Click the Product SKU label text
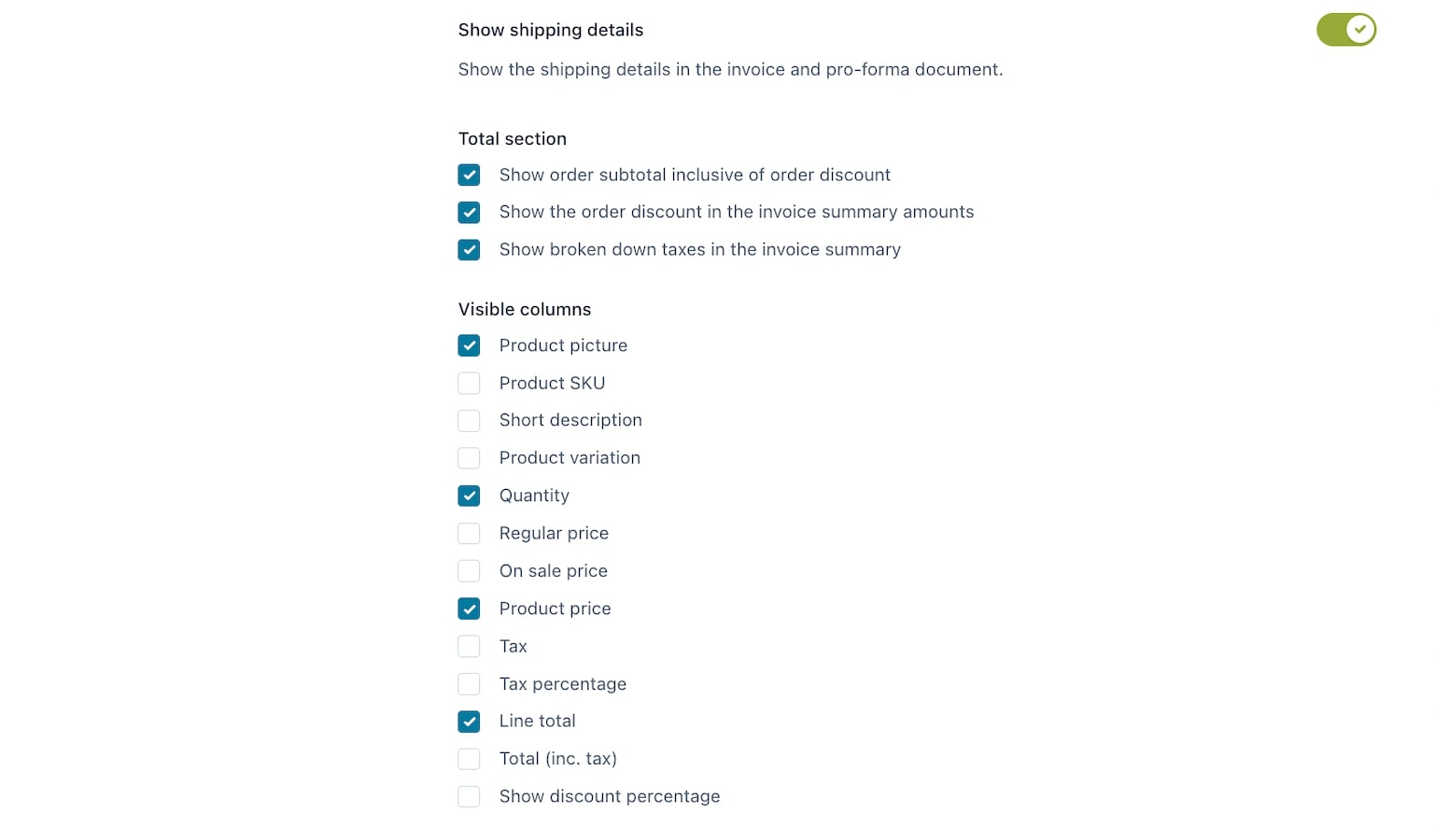The width and height of the screenshot is (1435, 840). click(x=552, y=384)
